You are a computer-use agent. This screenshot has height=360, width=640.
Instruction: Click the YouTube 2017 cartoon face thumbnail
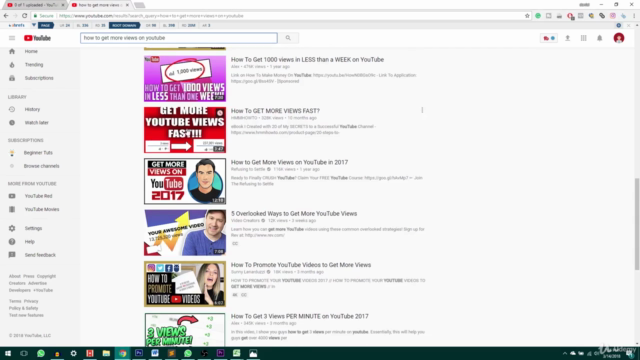click(185, 181)
